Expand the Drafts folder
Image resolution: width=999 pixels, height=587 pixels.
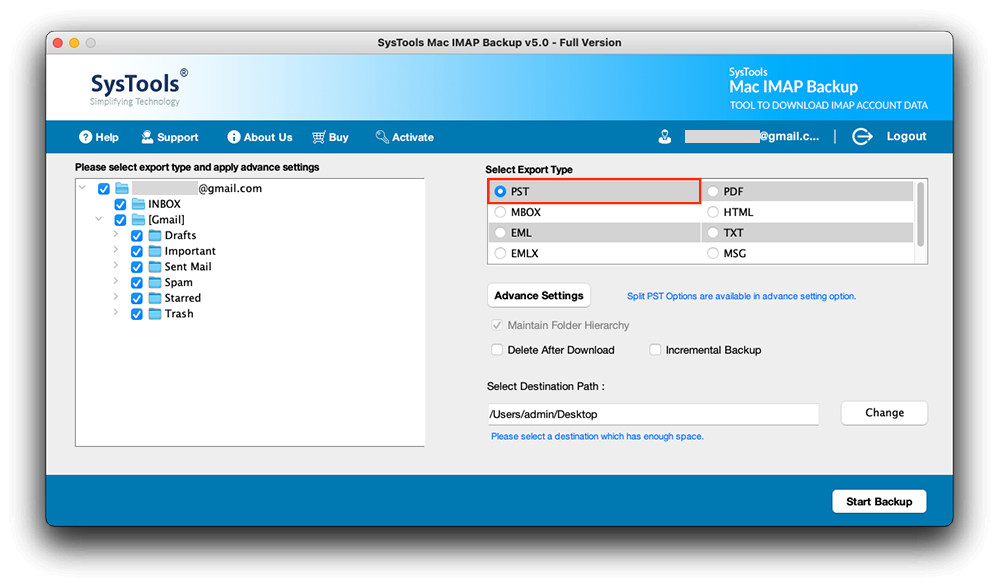pyautogui.click(x=115, y=234)
